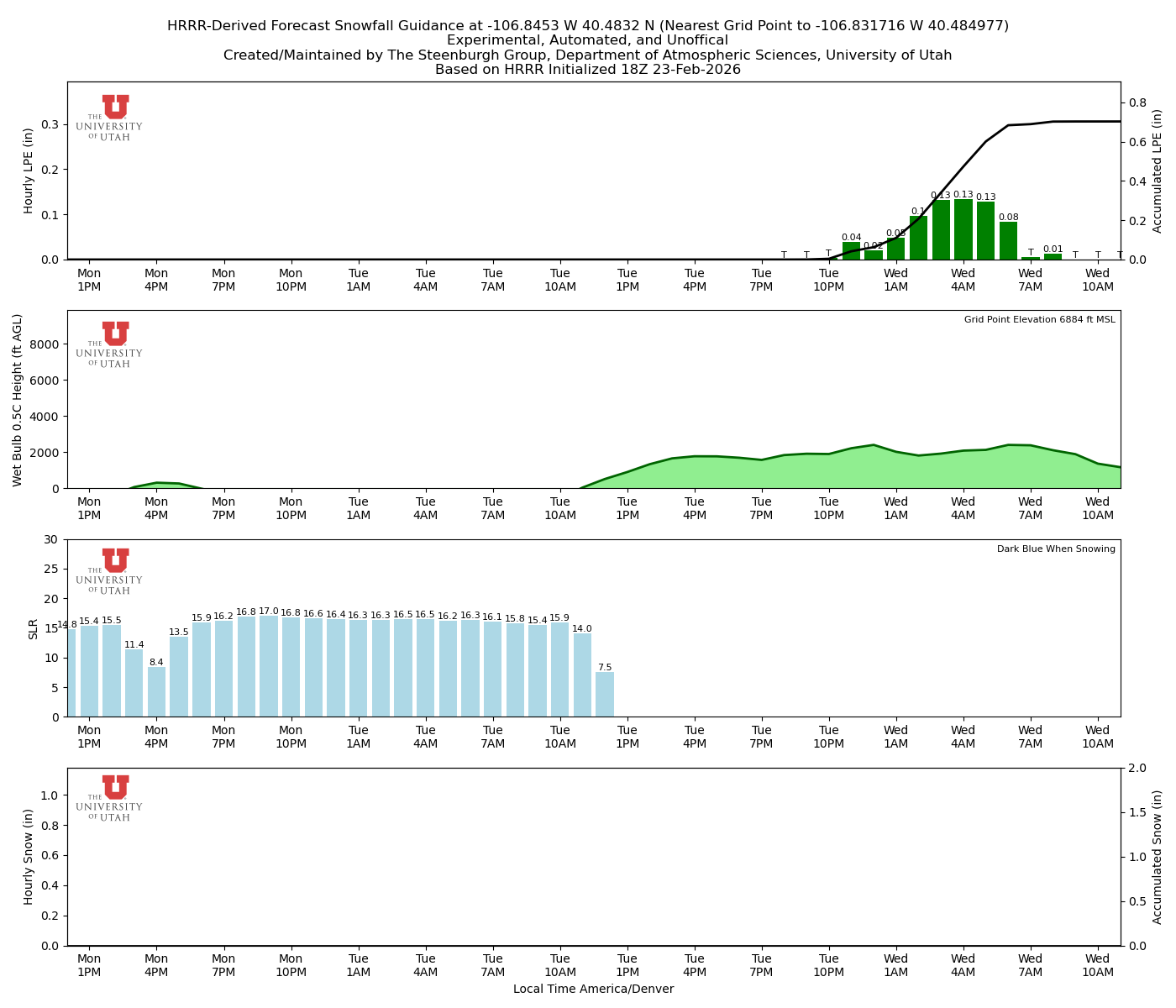Image resolution: width=1176 pixels, height=1008 pixels.
Task: Click the University of Utah logo in Hourly LPE panel
Action: click(110, 118)
